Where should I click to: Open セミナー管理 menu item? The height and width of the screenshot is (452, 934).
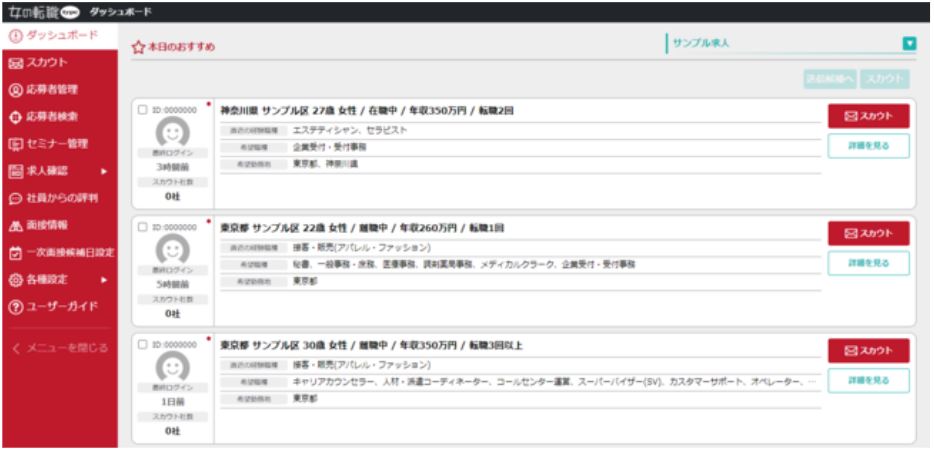coord(60,144)
